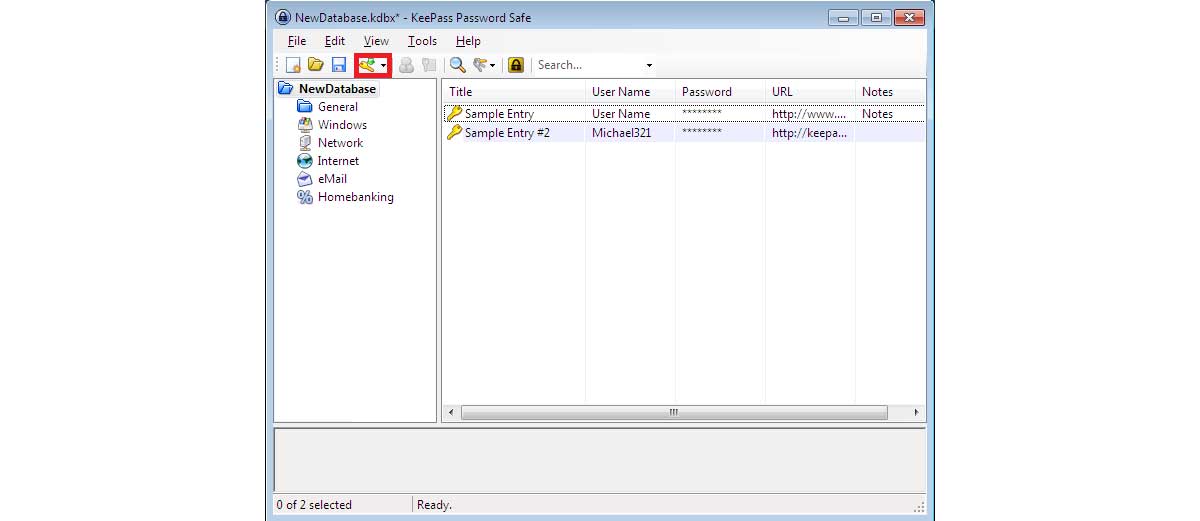This screenshot has width=1200, height=521.
Task: Open the Edit menu
Action: [335, 41]
